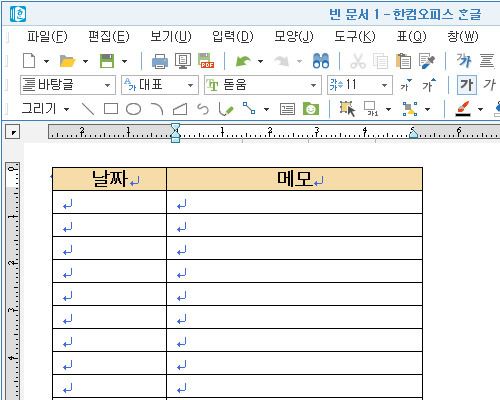Click the right indent marker on ruler
This screenshot has width=500, height=400.
[413, 134]
